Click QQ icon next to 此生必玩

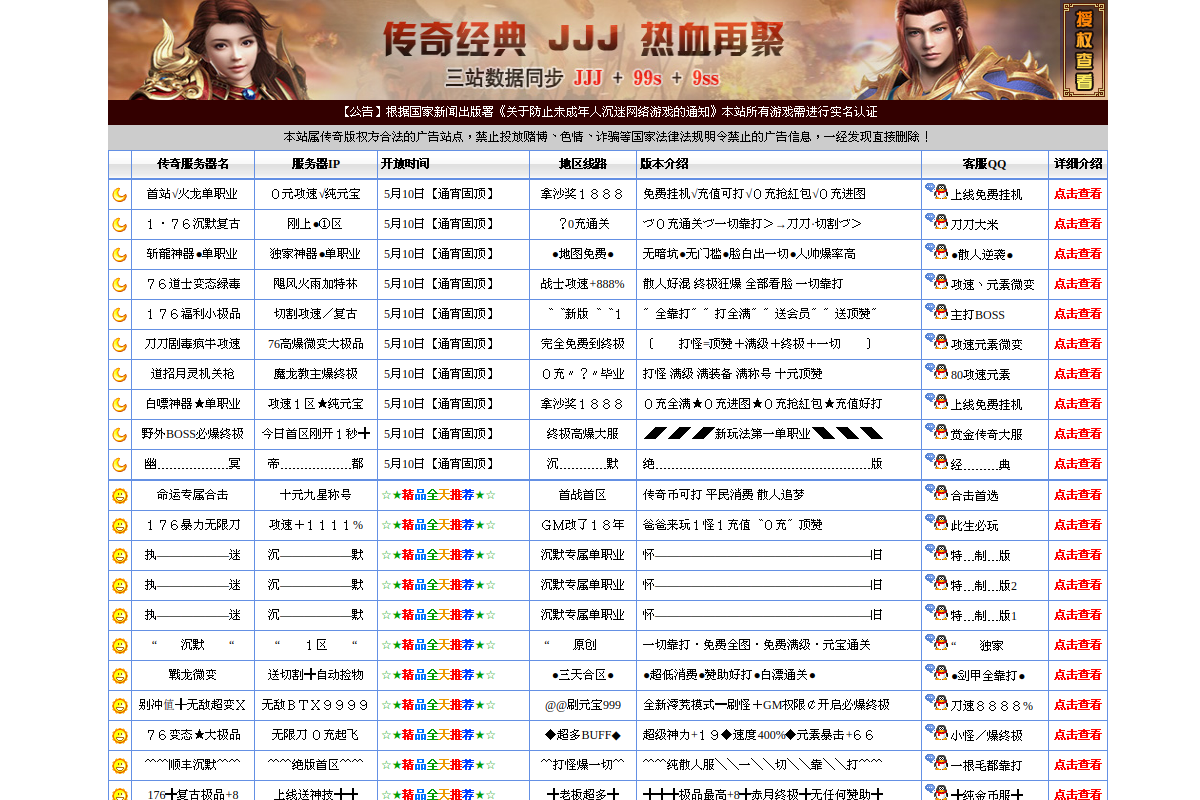(x=936, y=523)
